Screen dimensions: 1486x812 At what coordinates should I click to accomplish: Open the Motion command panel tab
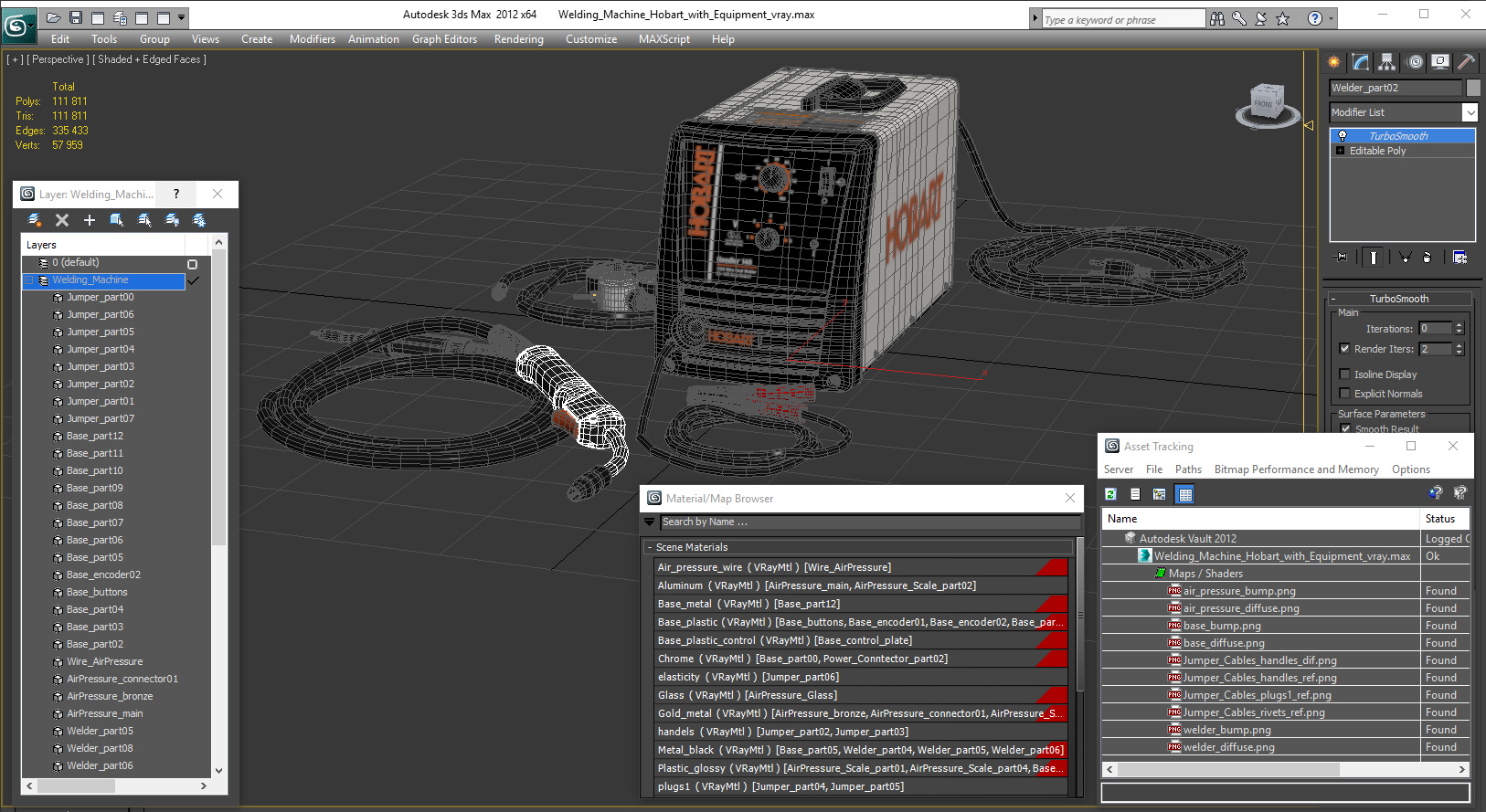coord(1415,62)
